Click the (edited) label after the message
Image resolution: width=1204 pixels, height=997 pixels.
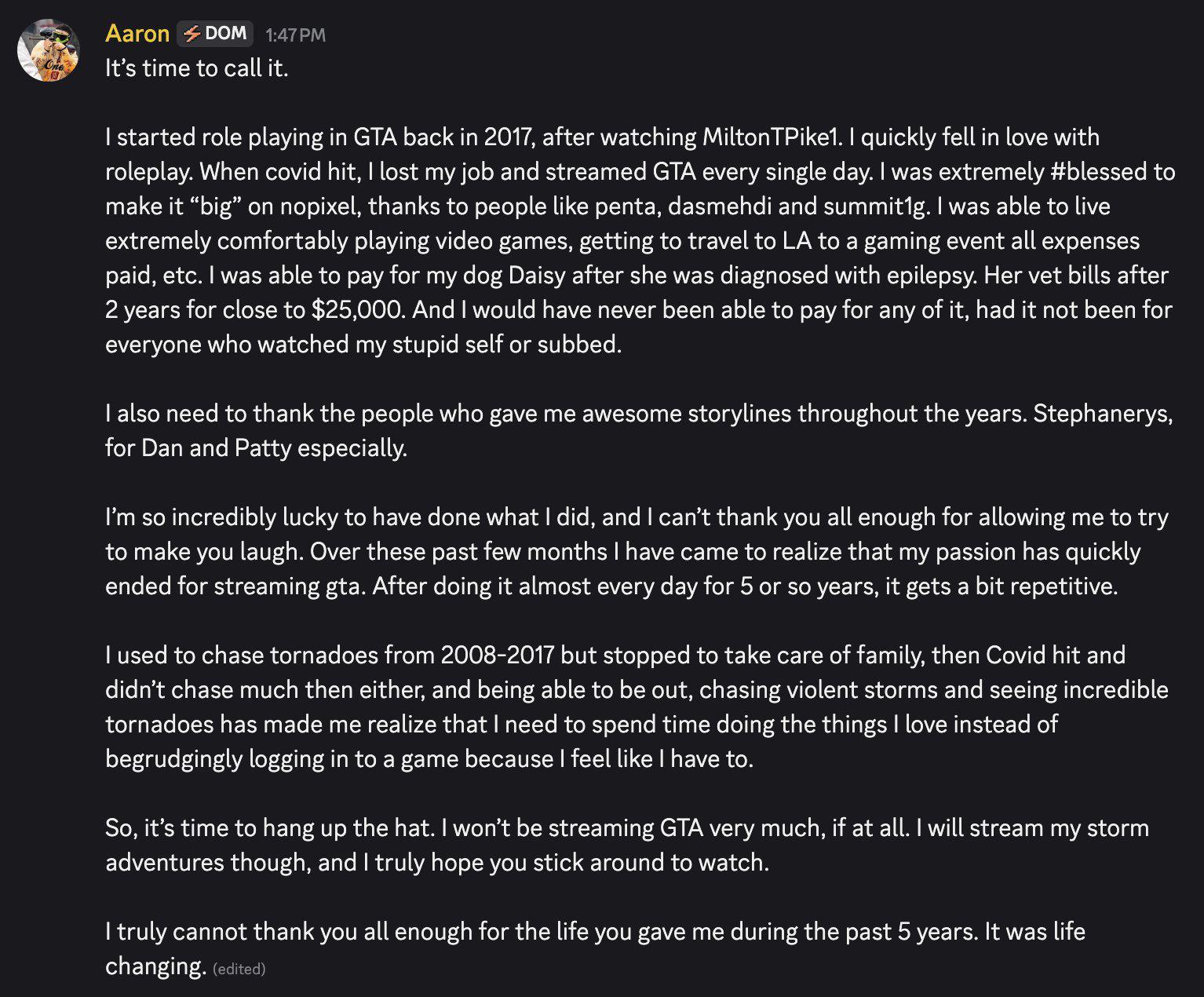(239, 969)
